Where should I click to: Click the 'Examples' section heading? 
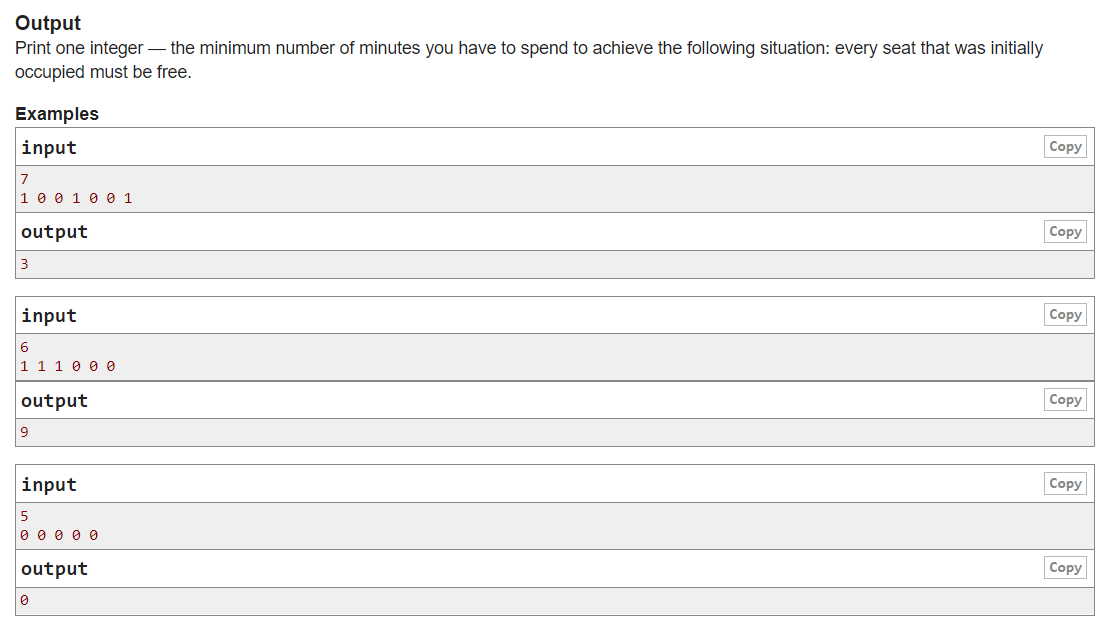(x=57, y=114)
